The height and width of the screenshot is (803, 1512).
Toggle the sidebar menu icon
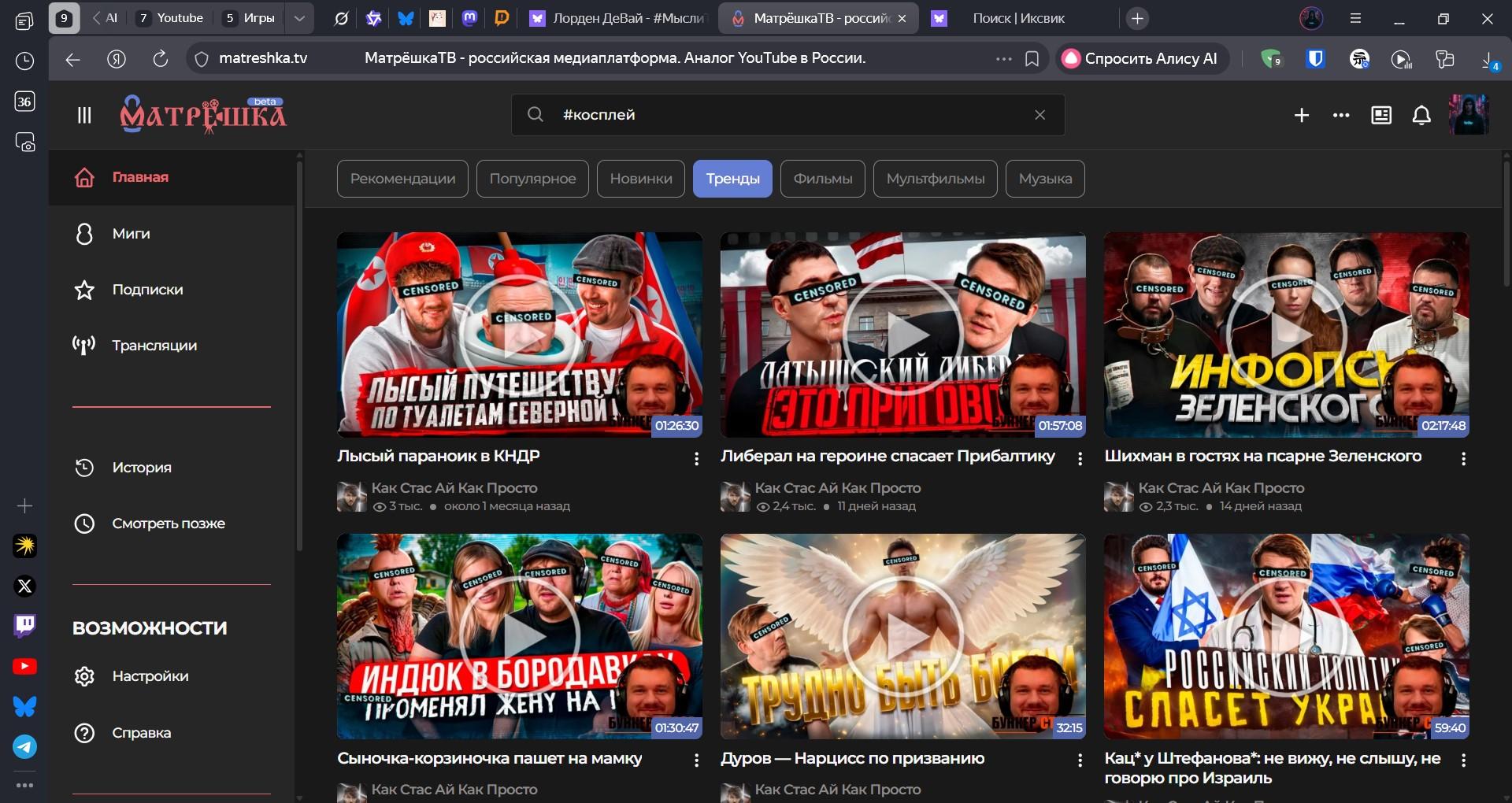(84, 116)
